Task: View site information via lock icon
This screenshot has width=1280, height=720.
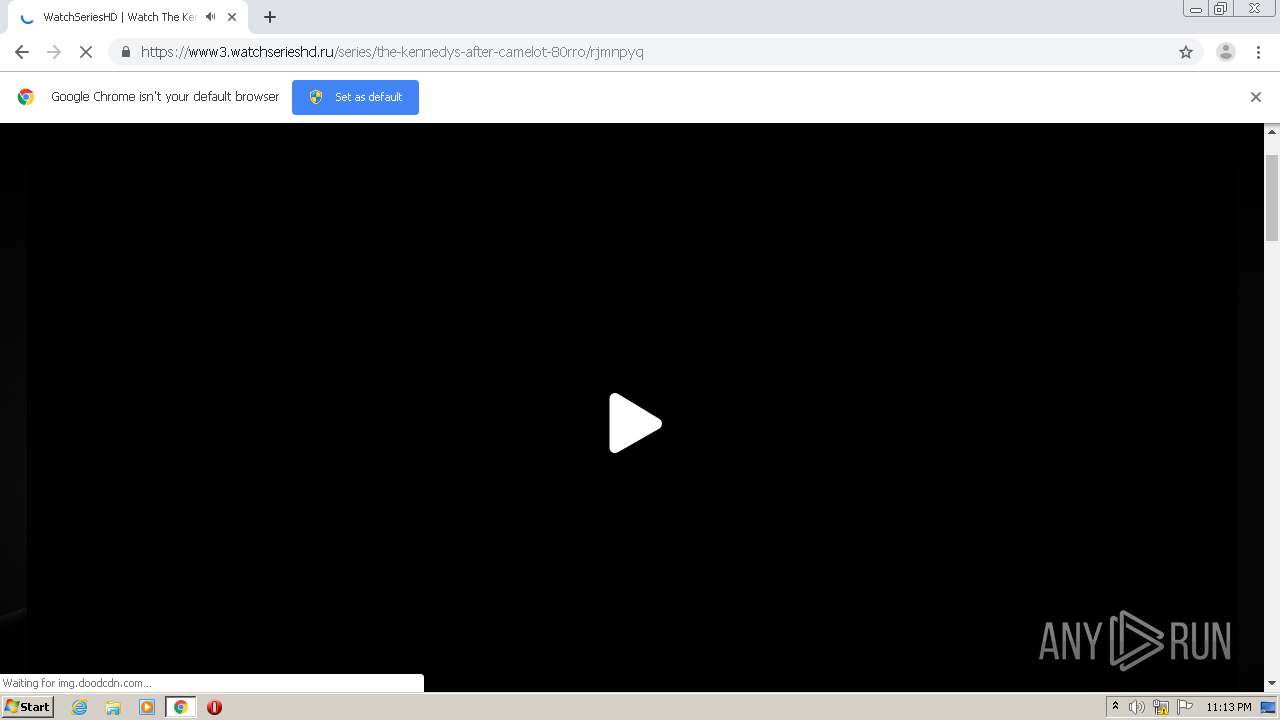Action: [125, 52]
